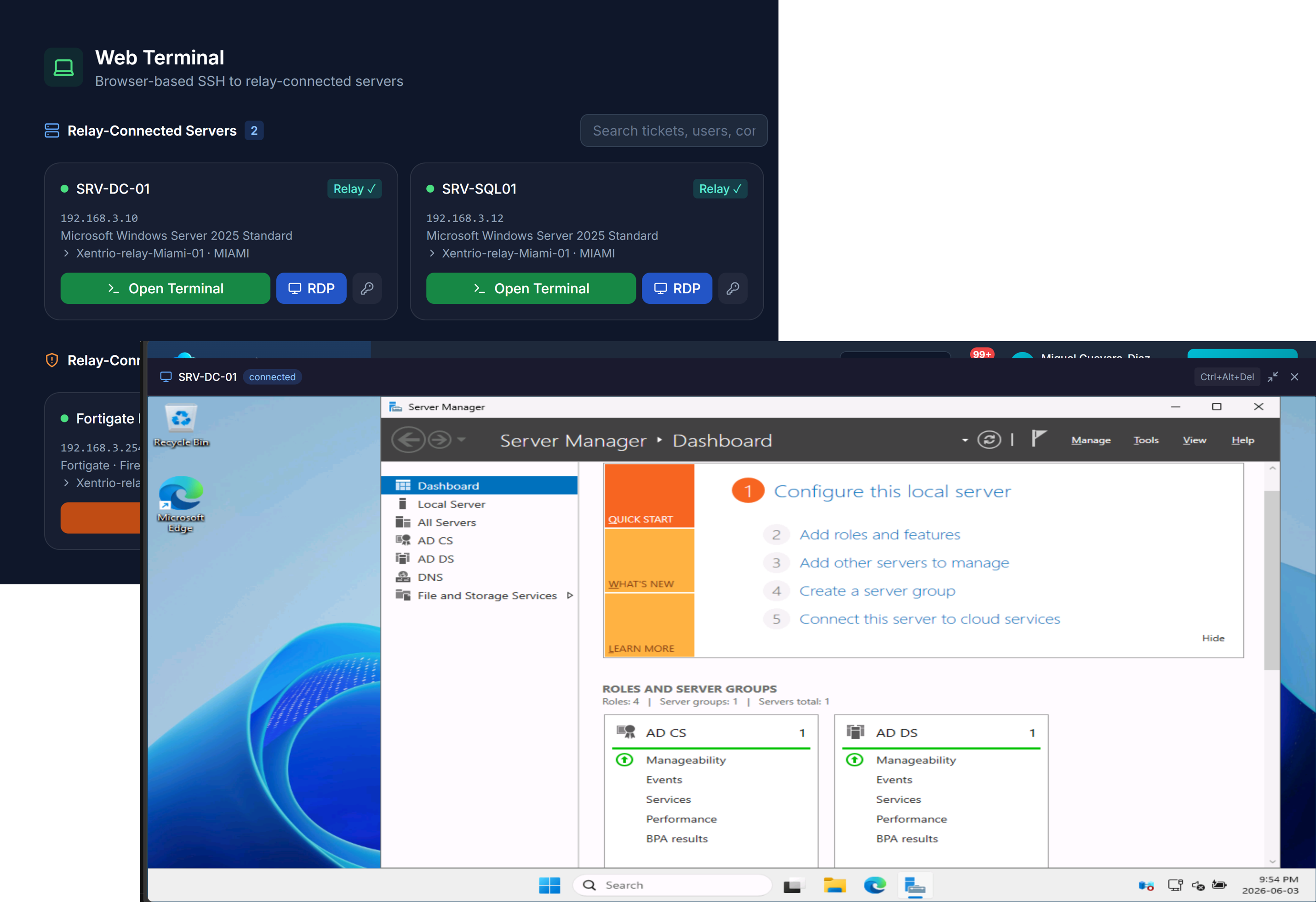The height and width of the screenshot is (902, 1316).
Task: Switch to the Learn More tile
Action: [649, 625]
